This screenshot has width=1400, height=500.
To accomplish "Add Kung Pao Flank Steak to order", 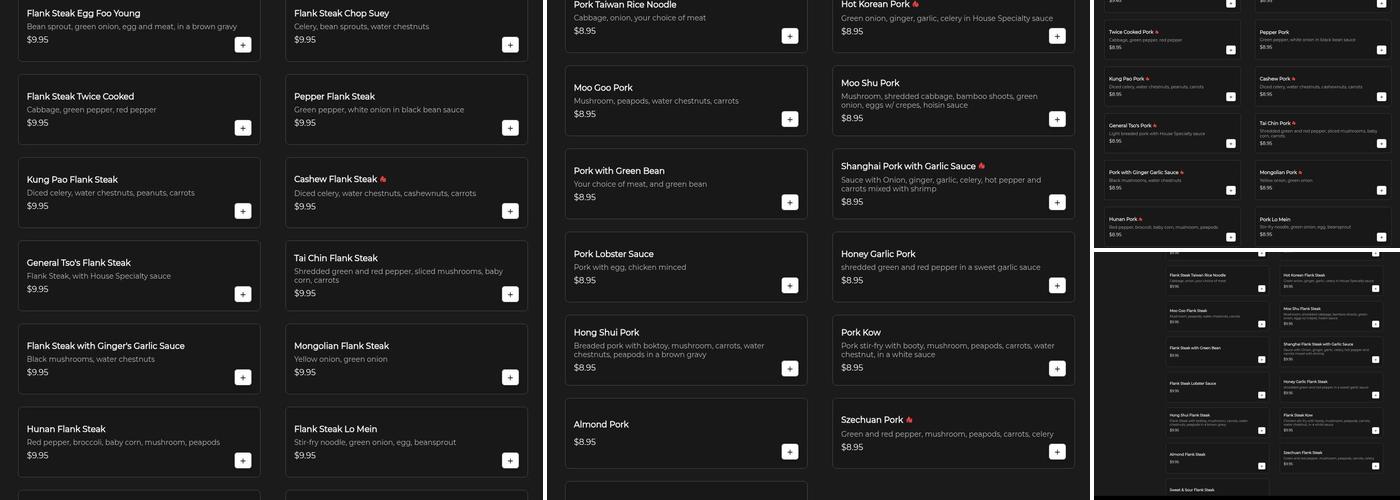I will (x=243, y=210).
